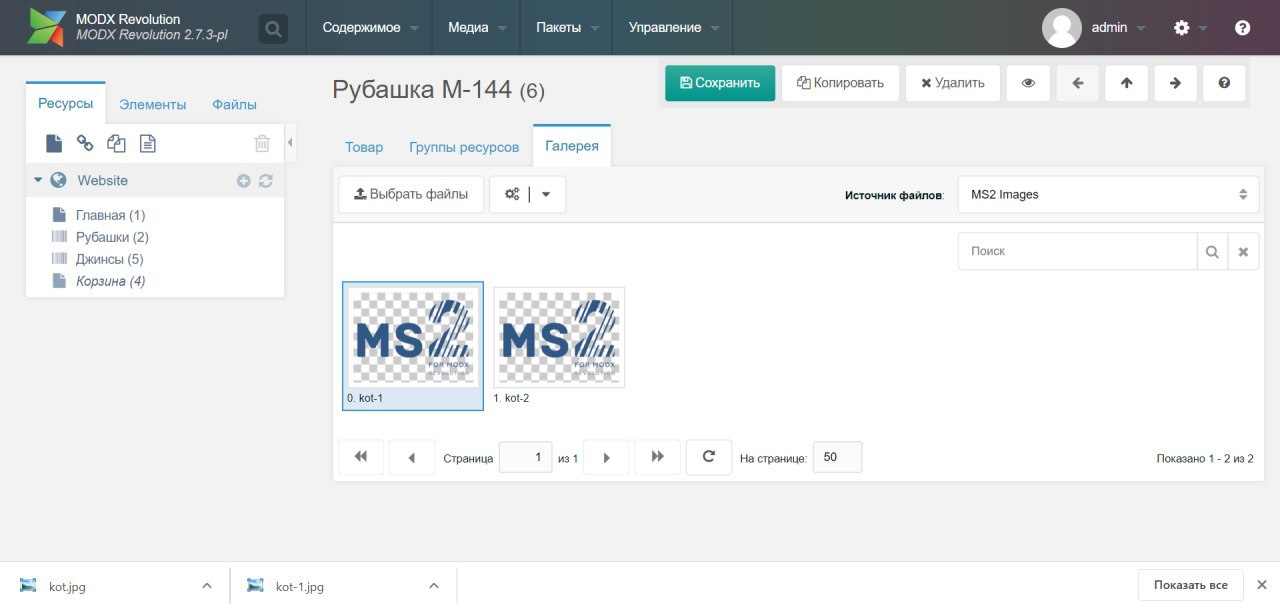
Task: Select the Галерея tab
Action: click(x=572, y=146)
